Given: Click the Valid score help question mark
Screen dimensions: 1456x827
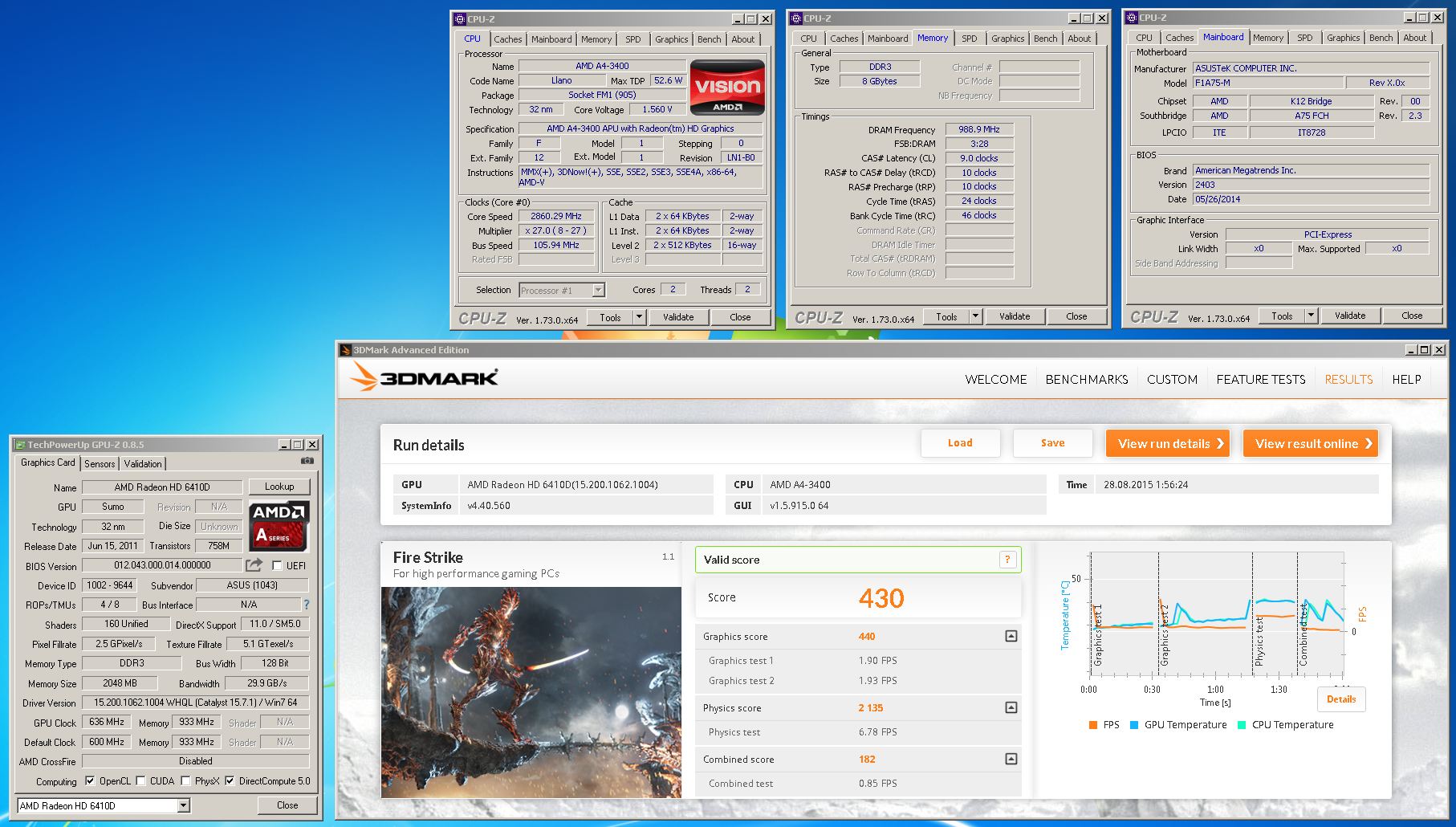Looking at the screenshot, I should 1007,560.
